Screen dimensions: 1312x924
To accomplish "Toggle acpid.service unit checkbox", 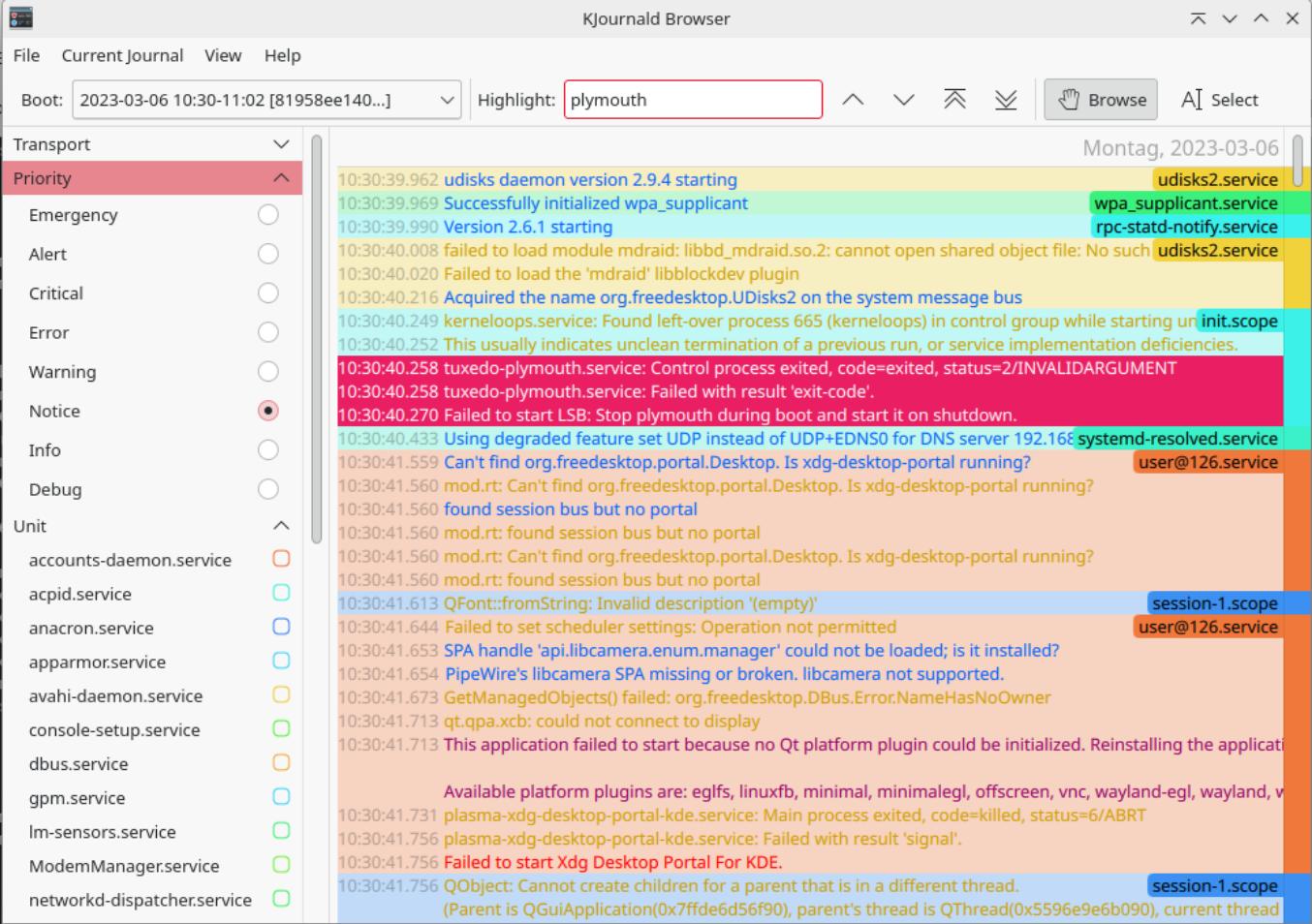I will (281, 593).
